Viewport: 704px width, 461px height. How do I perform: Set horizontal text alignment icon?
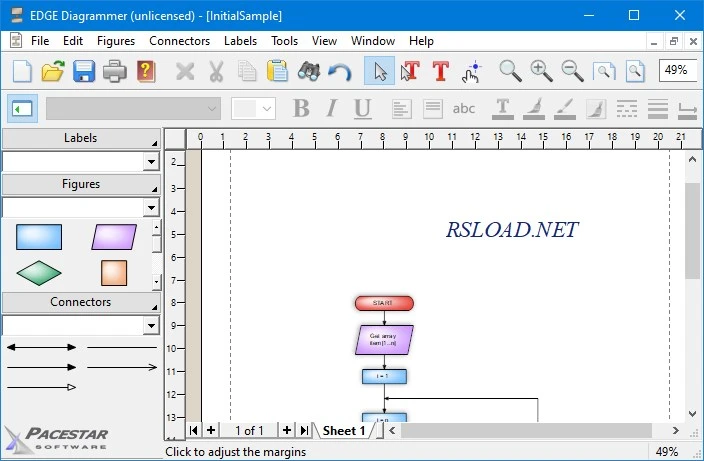pyautogui.click(x=401, y=109)
